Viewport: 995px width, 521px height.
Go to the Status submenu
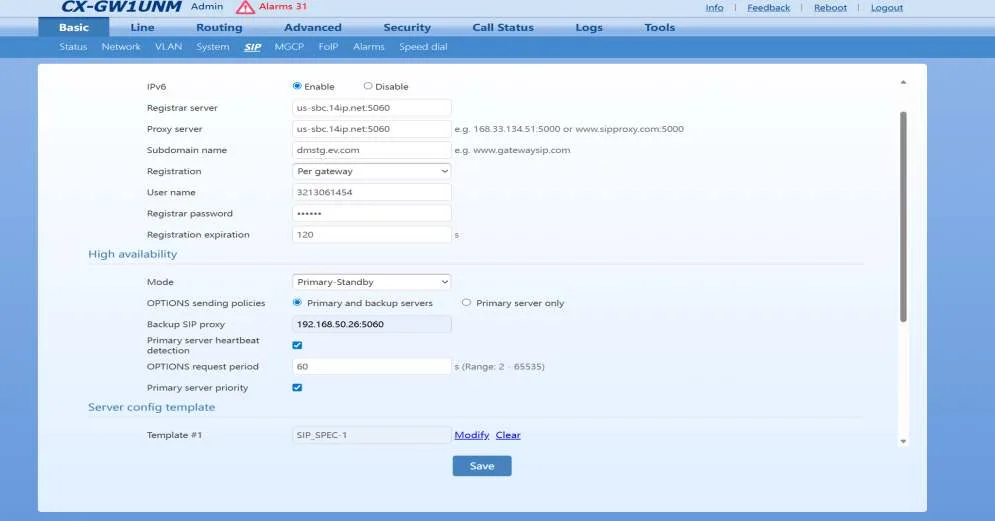pyautogui.click(x=73, y=47)
